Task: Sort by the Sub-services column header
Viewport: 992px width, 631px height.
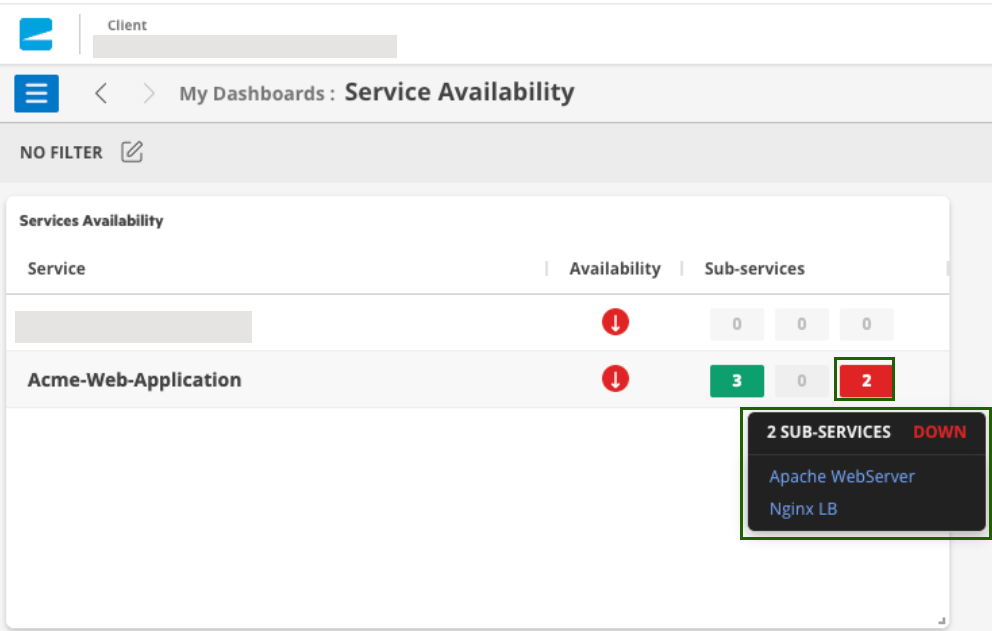Action: [x=754, y=268]
